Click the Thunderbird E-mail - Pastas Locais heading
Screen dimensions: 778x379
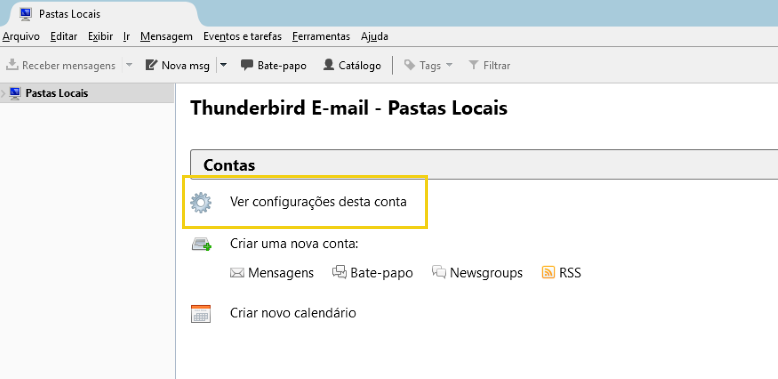pyautogui.click(x=349, y=108)
